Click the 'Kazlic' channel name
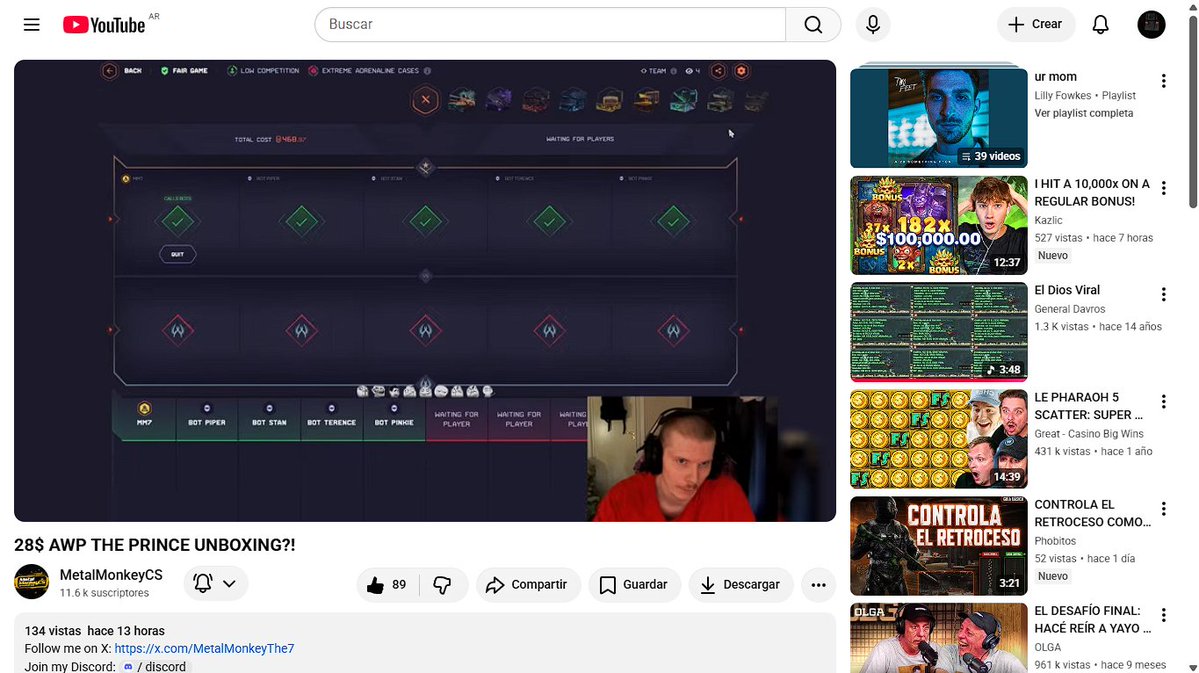 tap(1048, 220)
